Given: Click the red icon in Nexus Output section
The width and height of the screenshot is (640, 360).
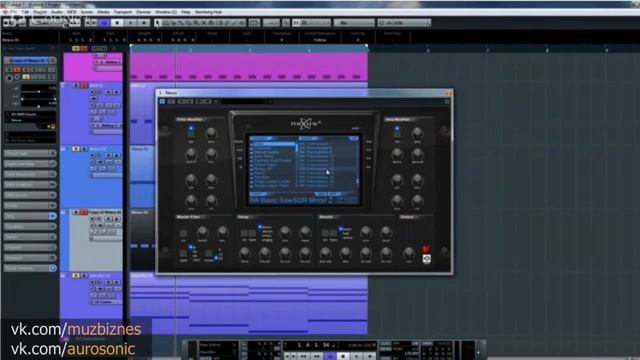Looking at the screenshot, I should (426, 248).
